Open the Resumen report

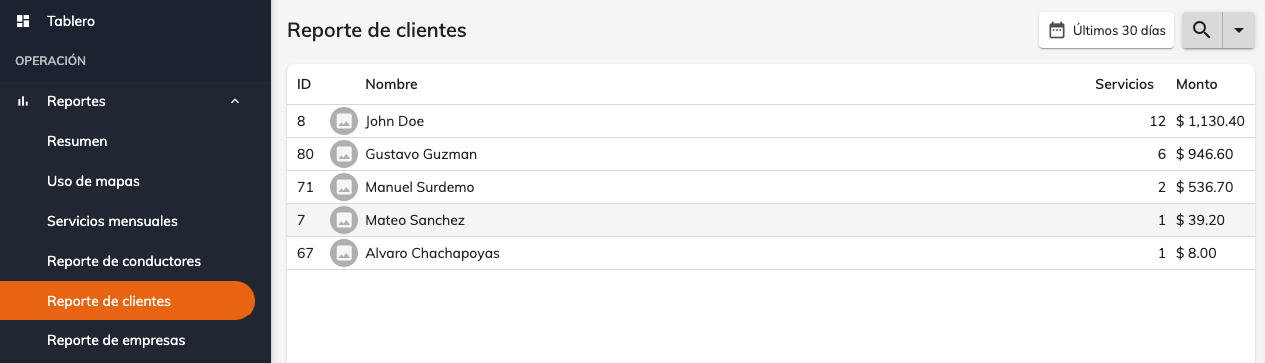(x=77, y=141)
